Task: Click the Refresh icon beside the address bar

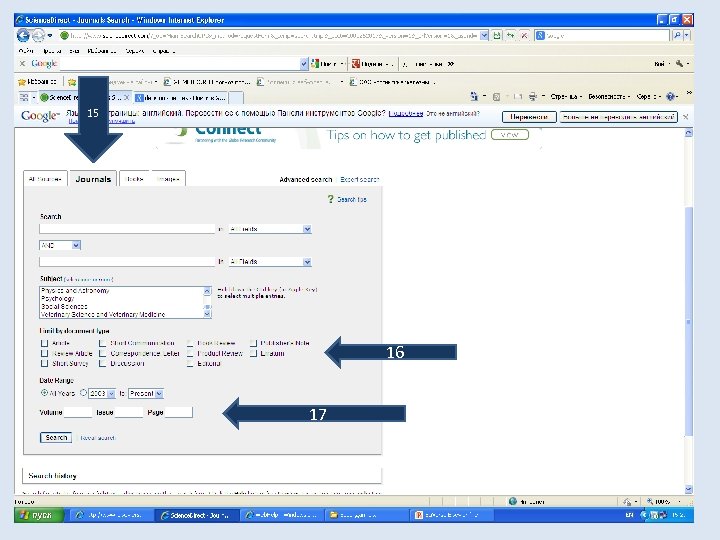Action: pos(510,35)
